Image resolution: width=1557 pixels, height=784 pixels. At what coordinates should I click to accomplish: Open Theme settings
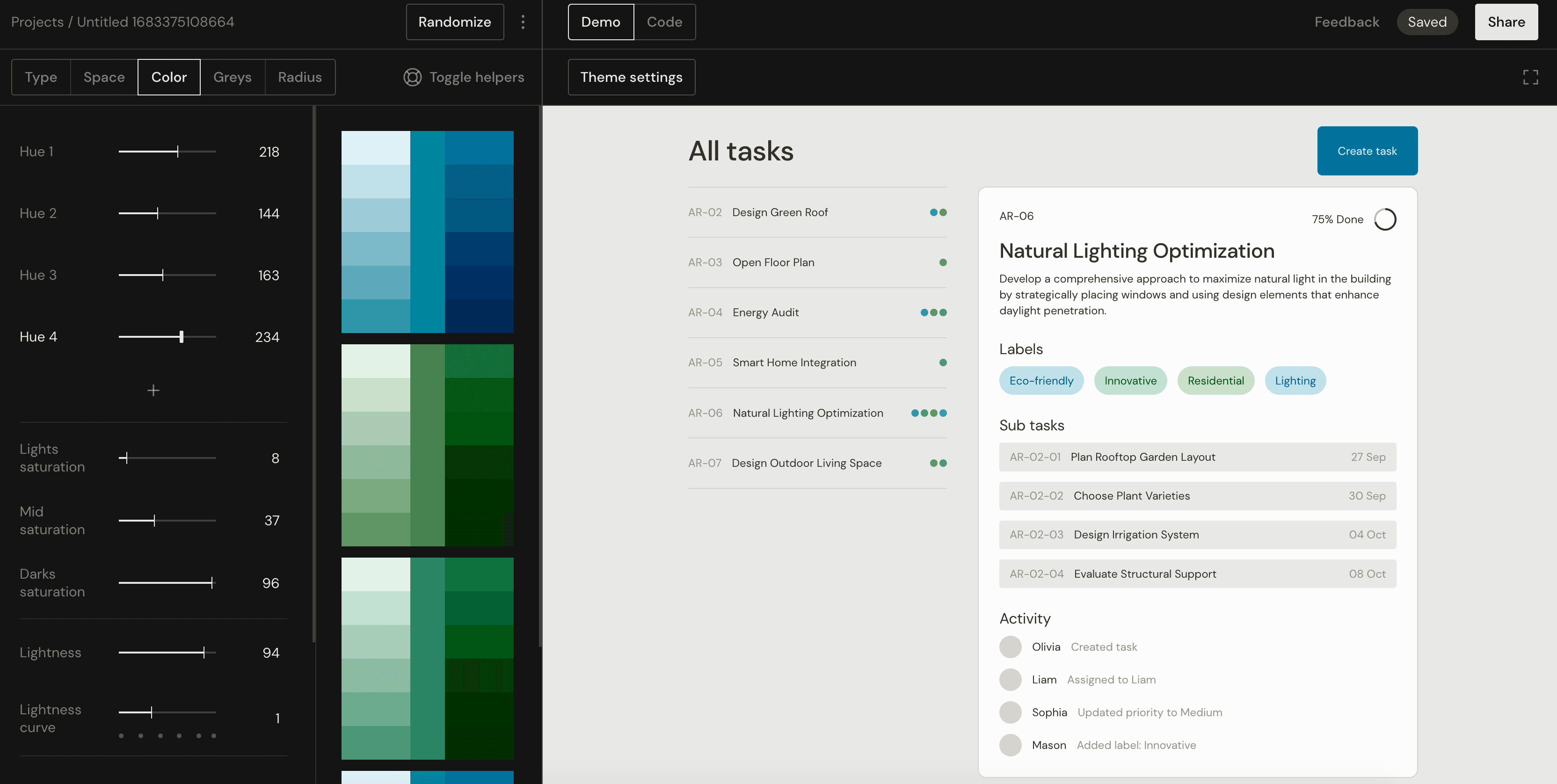[x=632, y=77]
